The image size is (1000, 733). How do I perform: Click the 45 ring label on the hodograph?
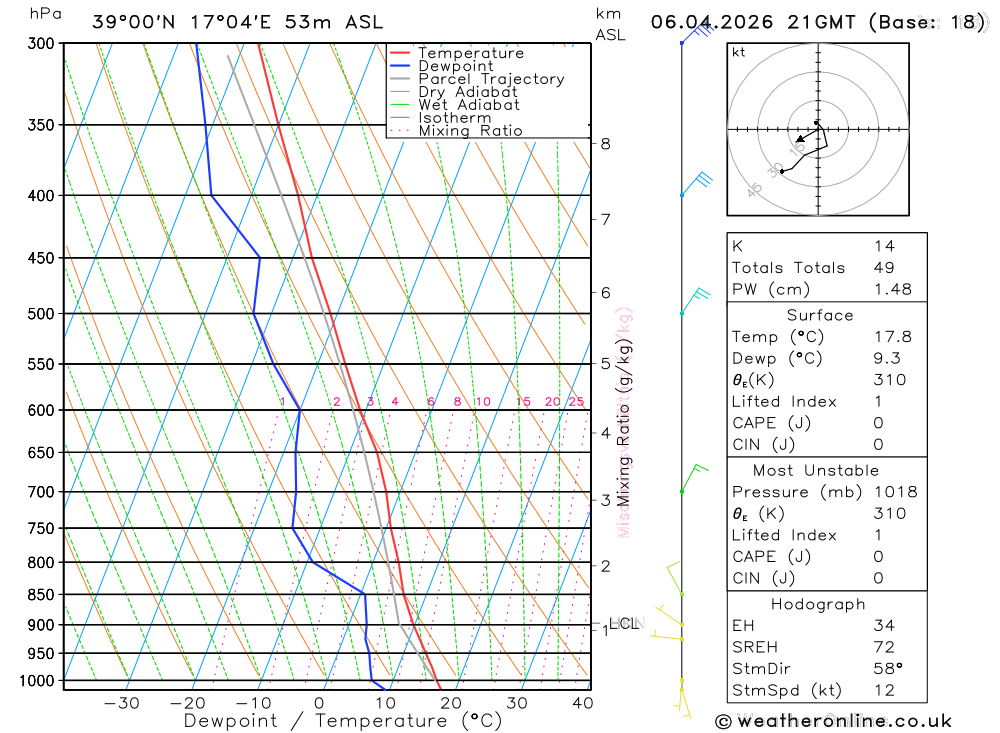(754, 190)
